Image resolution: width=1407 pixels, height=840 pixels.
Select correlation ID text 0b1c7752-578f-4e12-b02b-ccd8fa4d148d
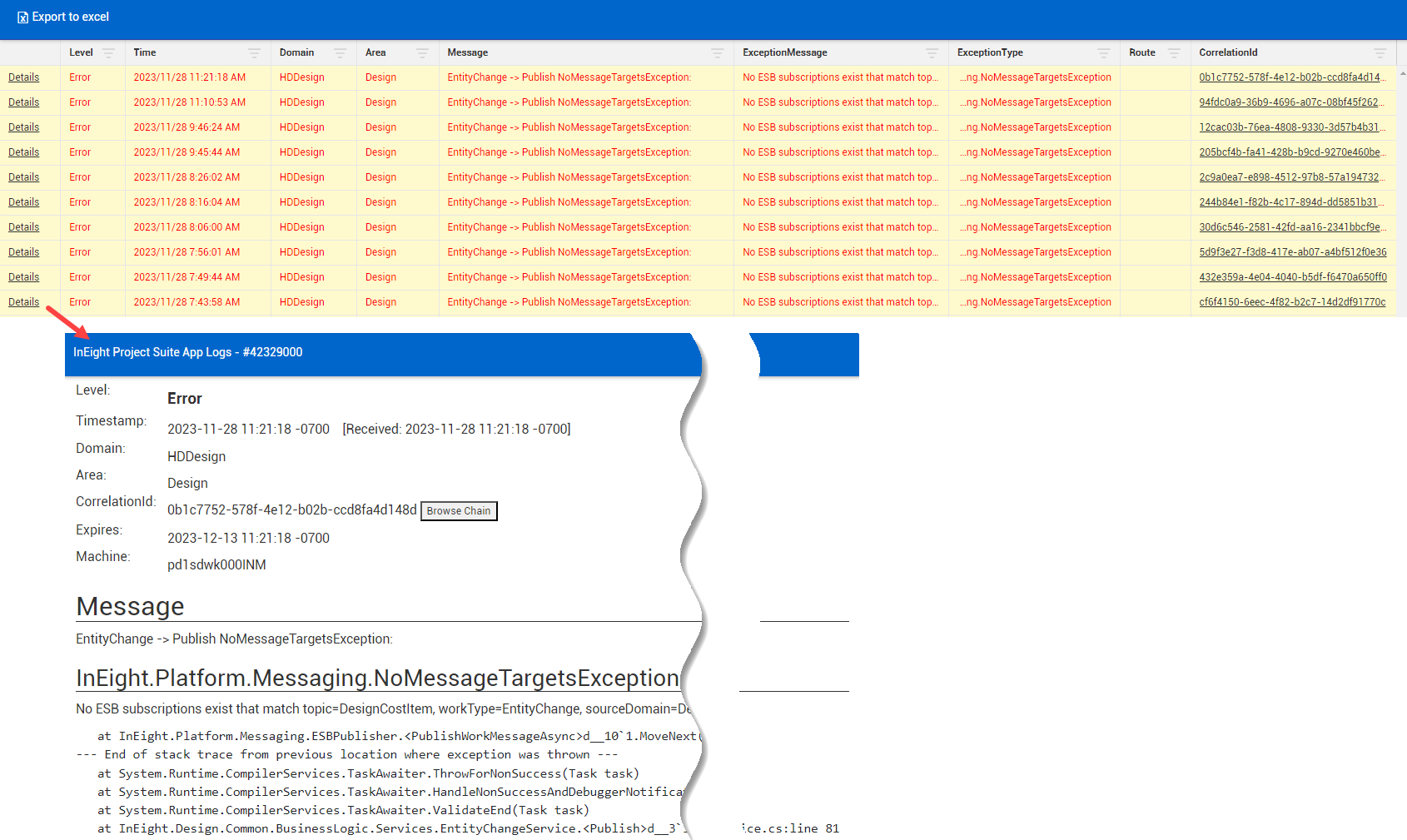coord(292,509)
